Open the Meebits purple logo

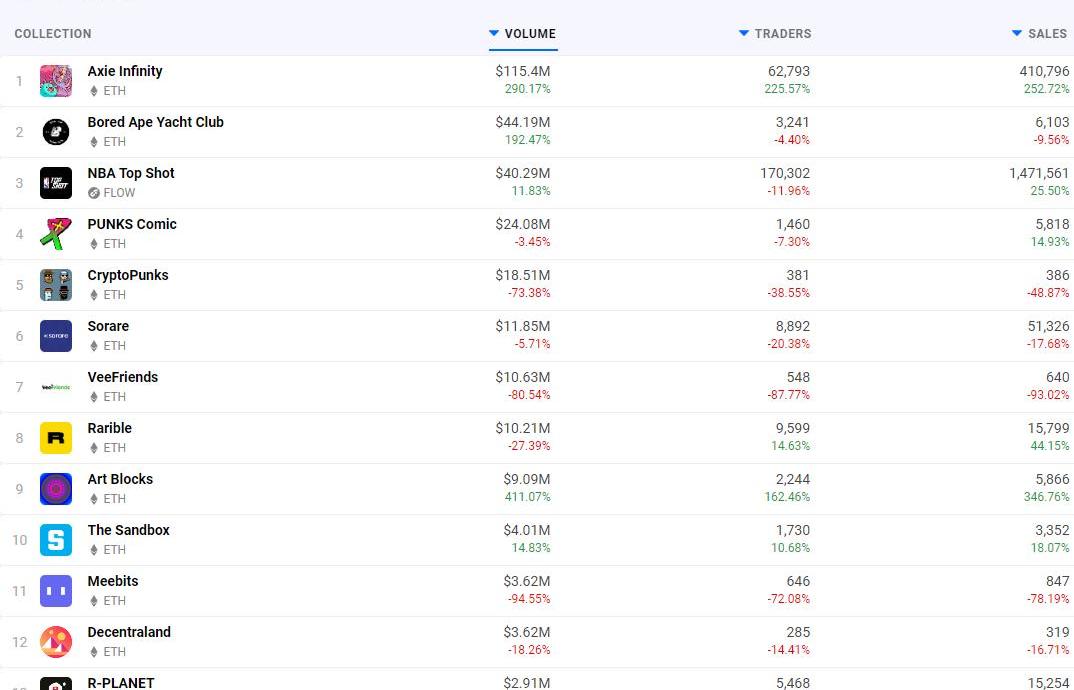(x=55, y=591)
